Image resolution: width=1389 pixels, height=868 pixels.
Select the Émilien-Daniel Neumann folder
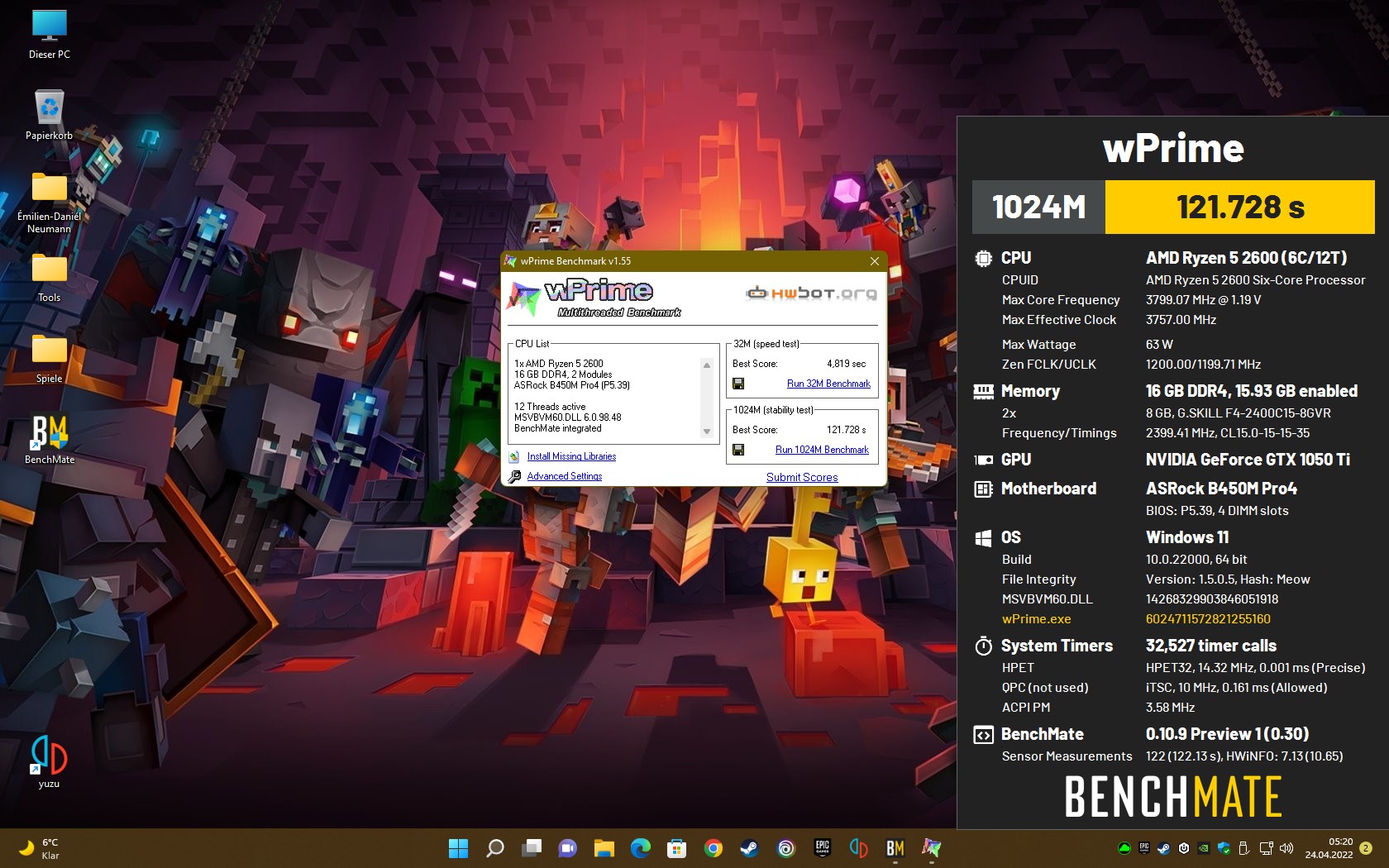[50, 203]
